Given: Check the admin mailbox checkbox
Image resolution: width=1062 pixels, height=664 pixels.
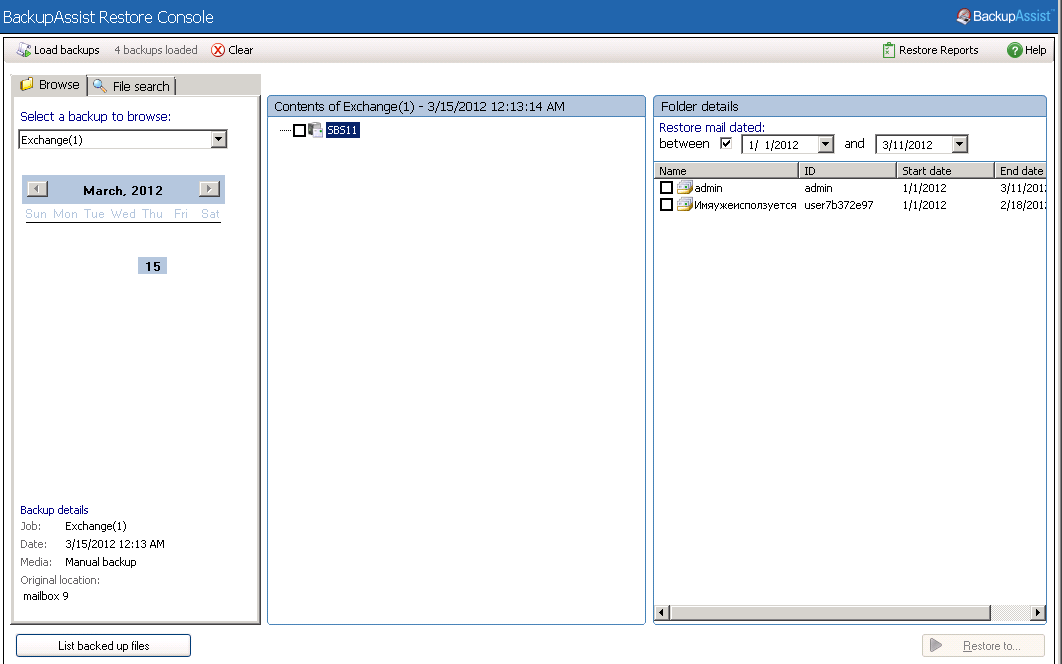Looking at the screenshot, I should (x=666, y=188).
